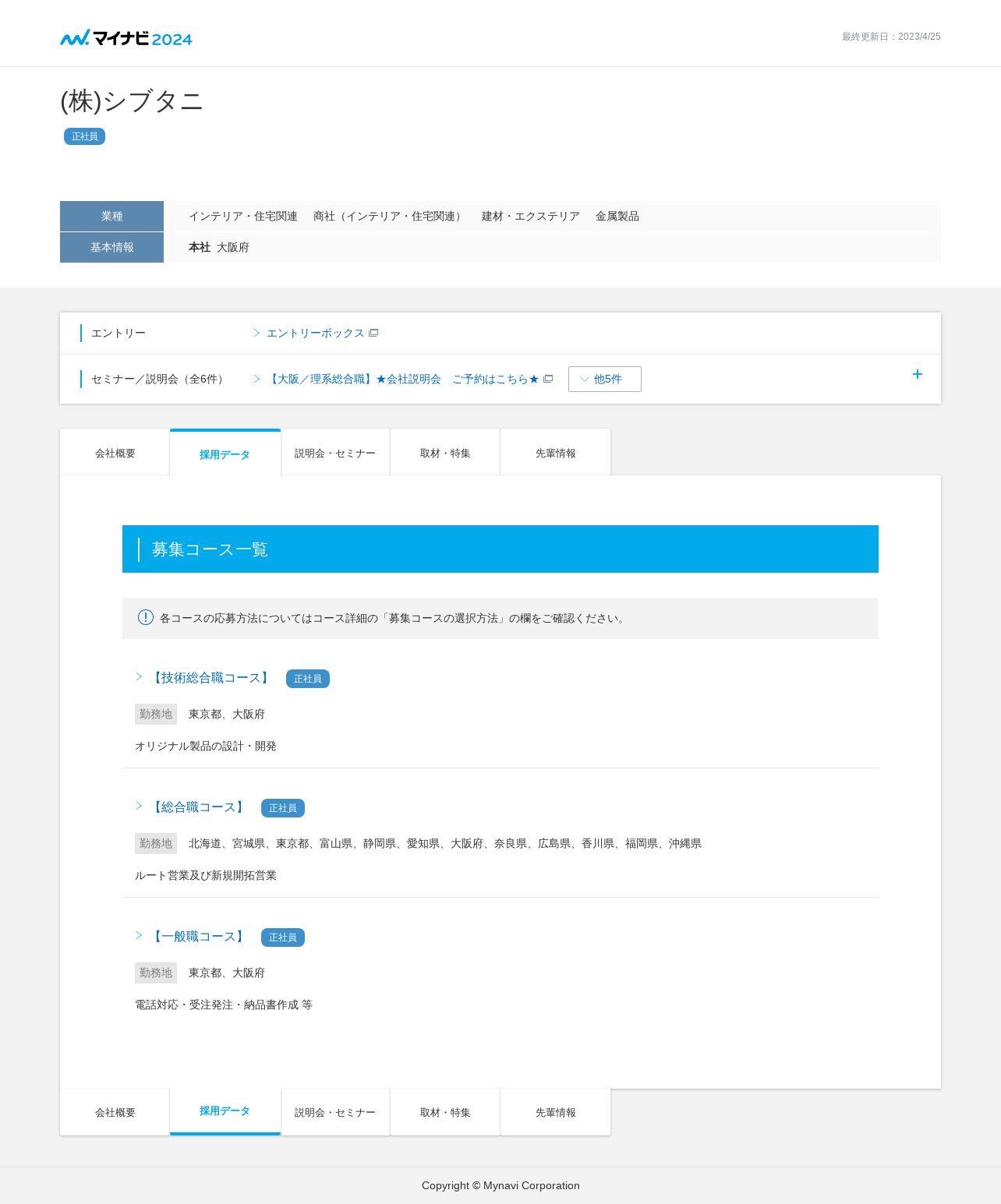The height and width of the screenshot is (1204, 1001).
Task: Click the 業種 header cell
Action: click(x=111, y=216)
